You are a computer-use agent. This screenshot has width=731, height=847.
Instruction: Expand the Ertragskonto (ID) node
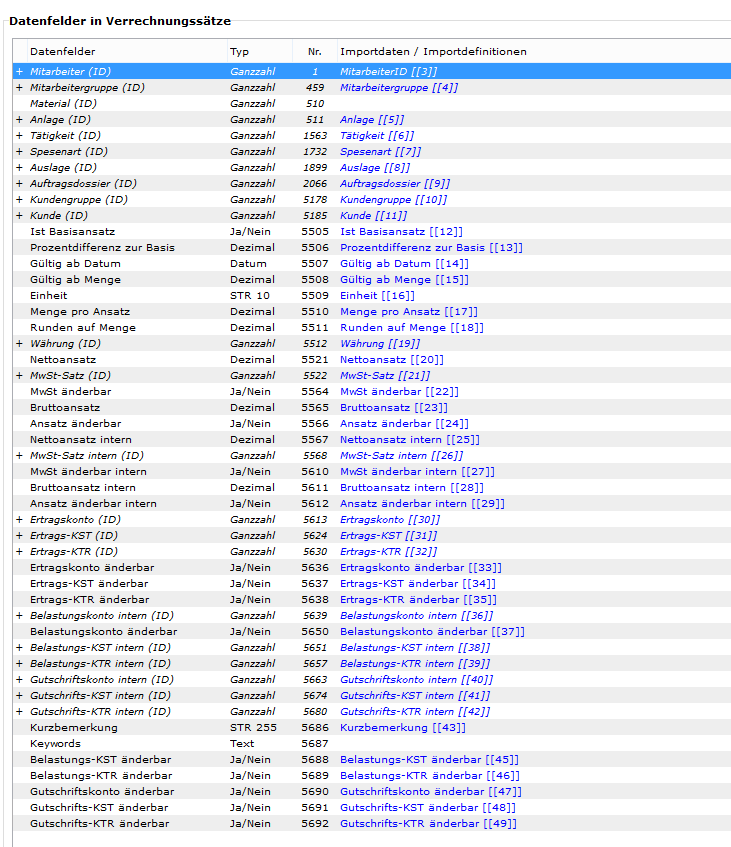pyautogui.click(x=19, y=520)
